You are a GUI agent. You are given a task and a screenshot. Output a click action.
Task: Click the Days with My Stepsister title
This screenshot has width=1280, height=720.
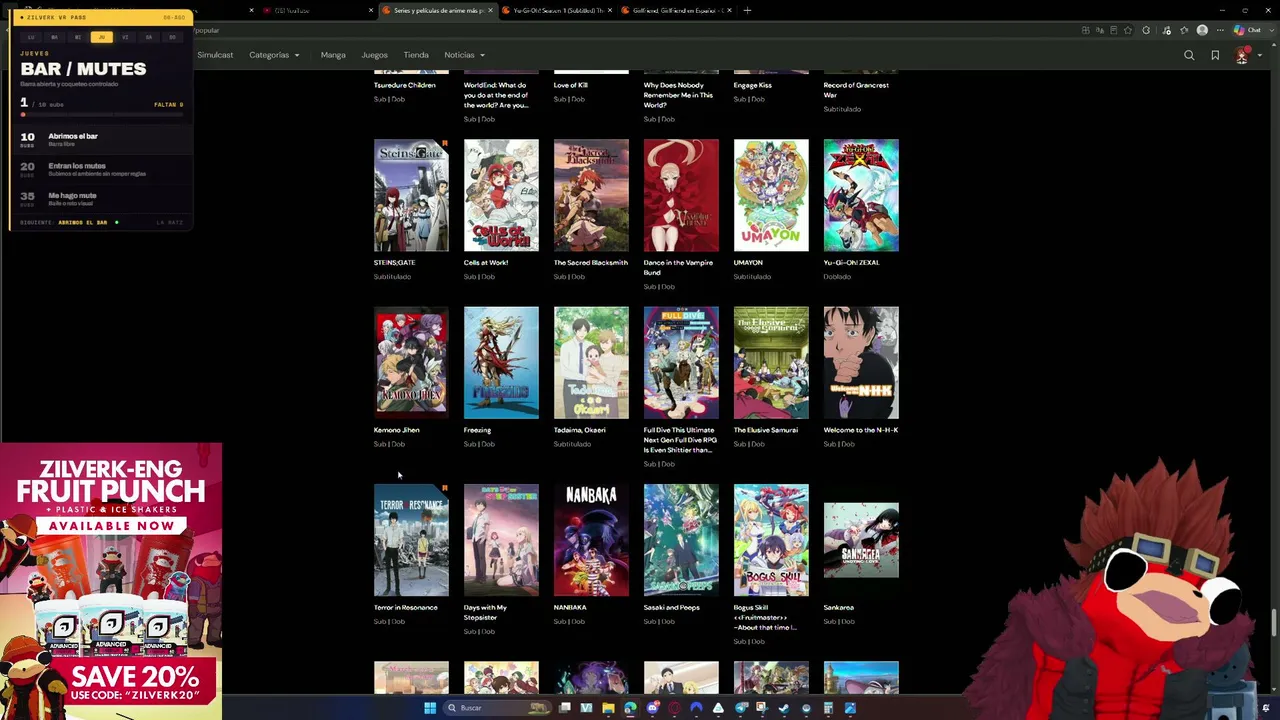tap(485, 612)
